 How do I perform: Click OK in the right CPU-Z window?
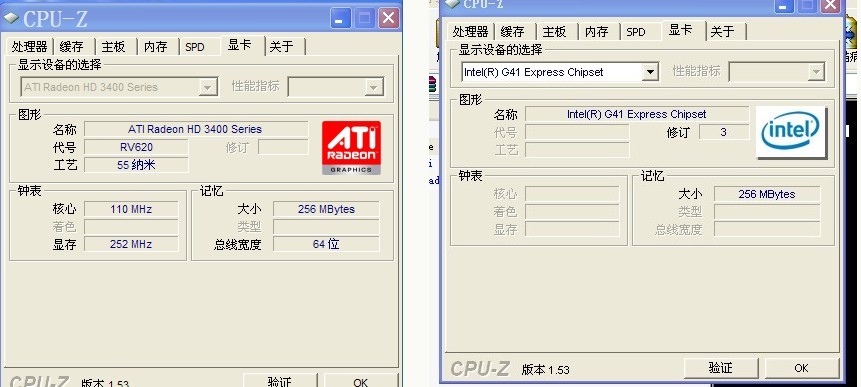[x=801, y=368]
